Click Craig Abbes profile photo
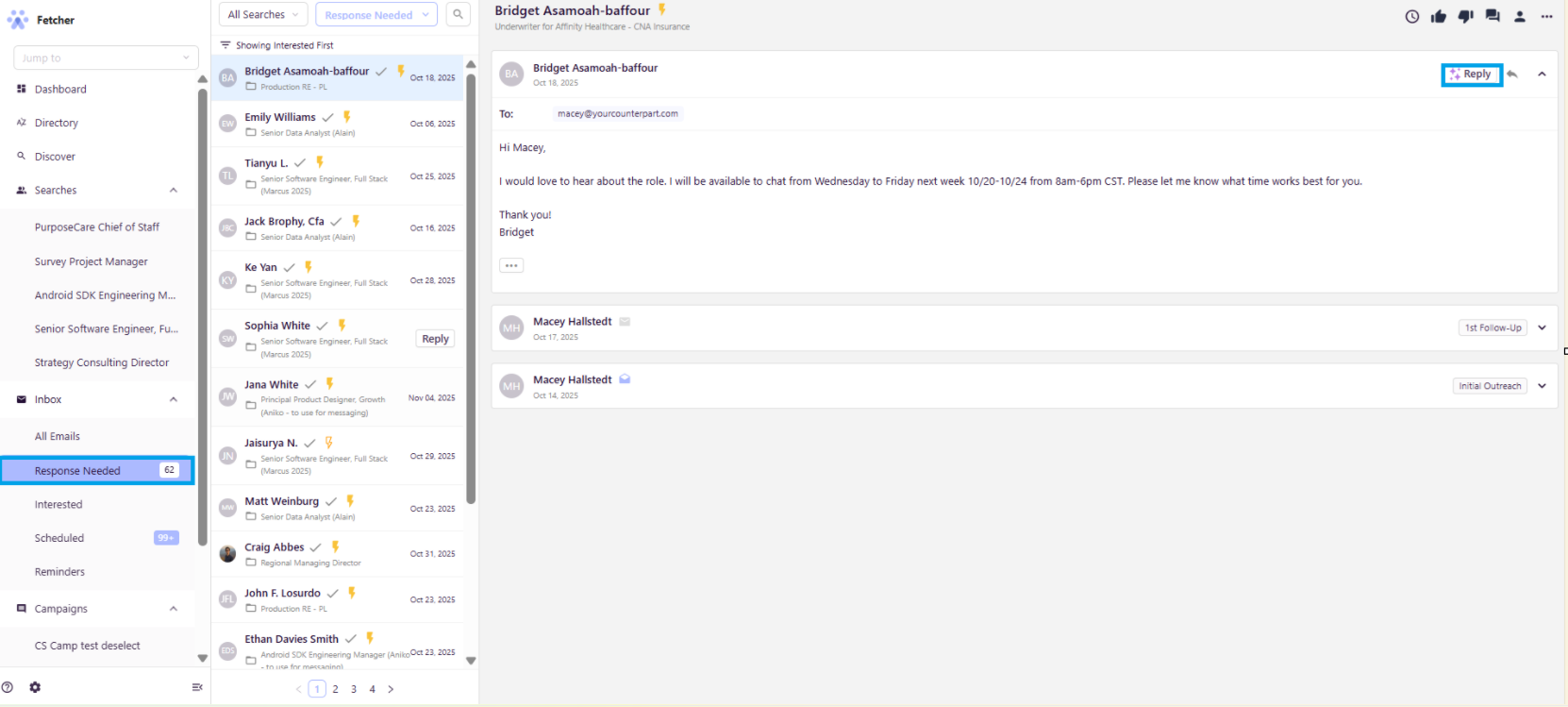Viewport: 1568px width, 707px height. tap(227, 553)
